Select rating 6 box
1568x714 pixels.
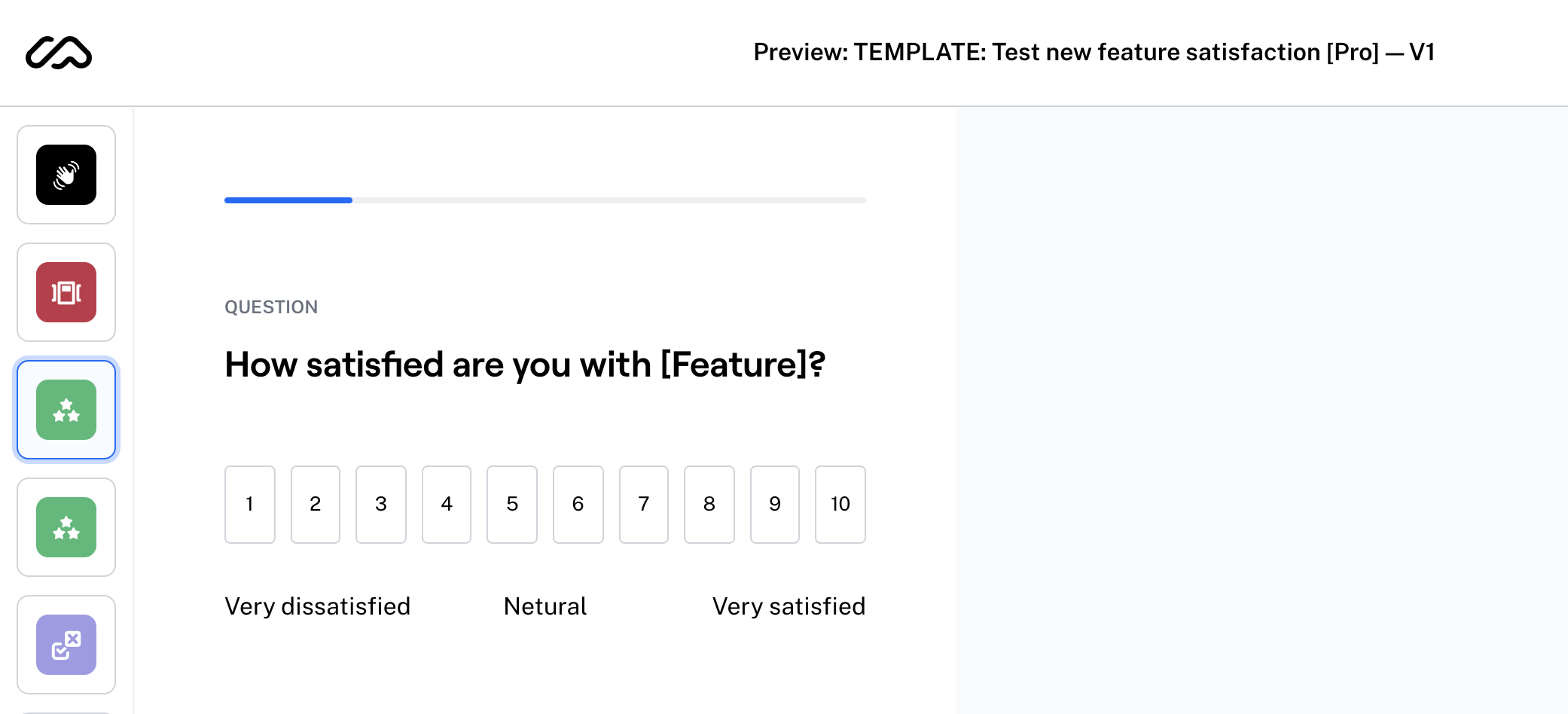tap(578, 504)
